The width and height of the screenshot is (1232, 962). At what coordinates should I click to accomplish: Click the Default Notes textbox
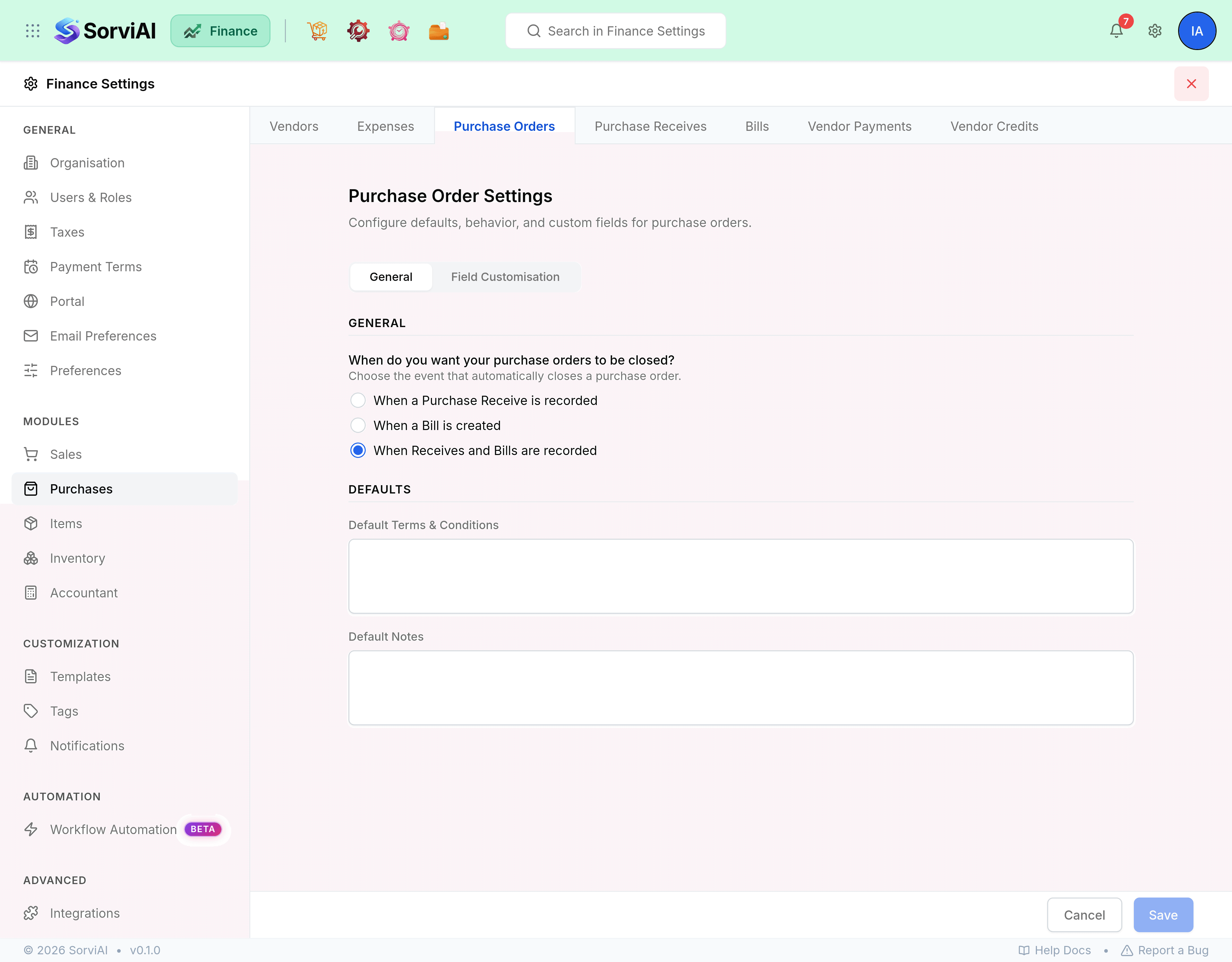(x=741, y=688)
